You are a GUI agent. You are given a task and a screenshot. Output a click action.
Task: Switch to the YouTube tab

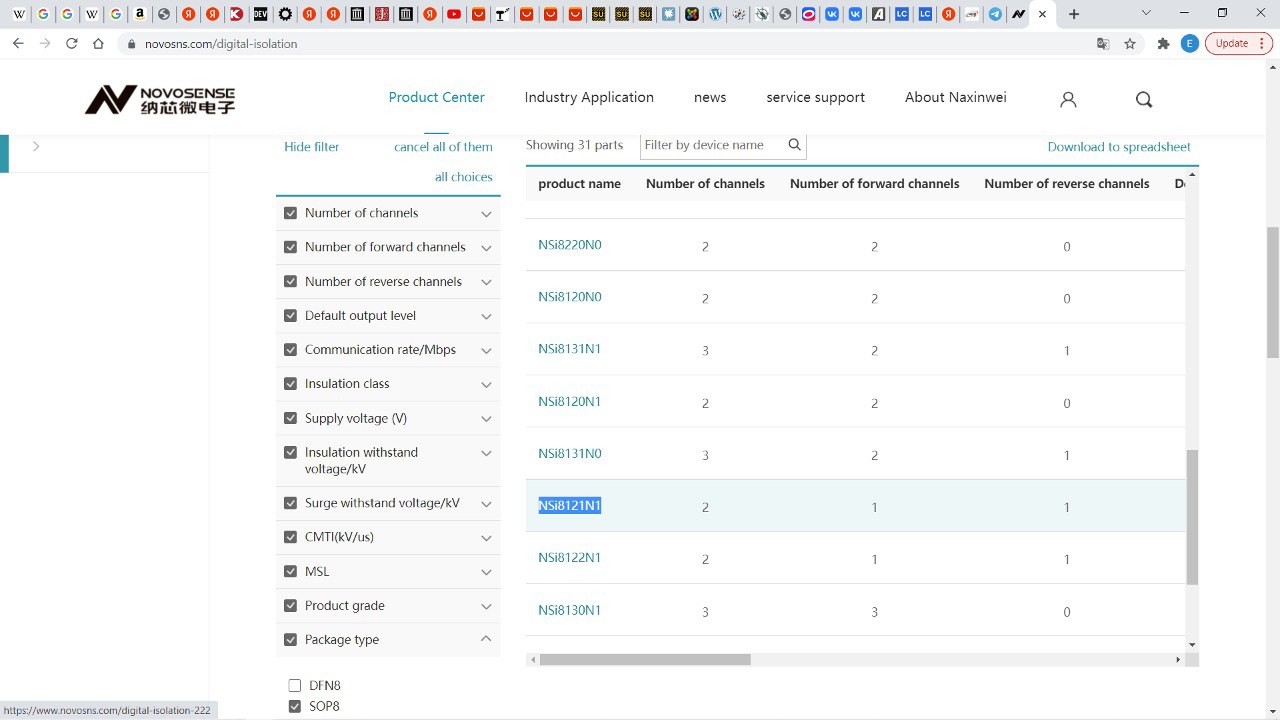coord(455,14)
